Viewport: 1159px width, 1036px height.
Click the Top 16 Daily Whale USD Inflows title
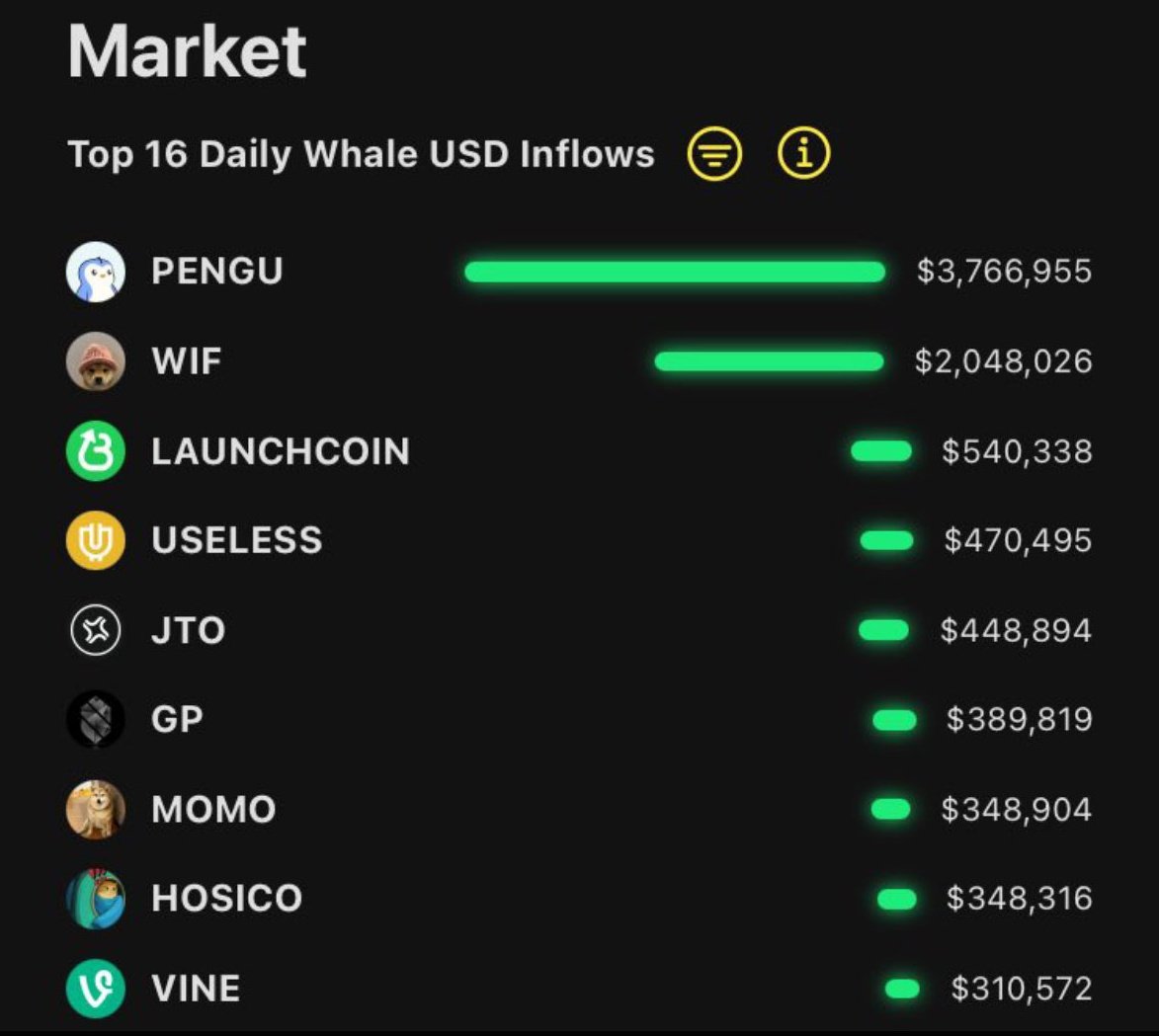(x=361, y=154)
